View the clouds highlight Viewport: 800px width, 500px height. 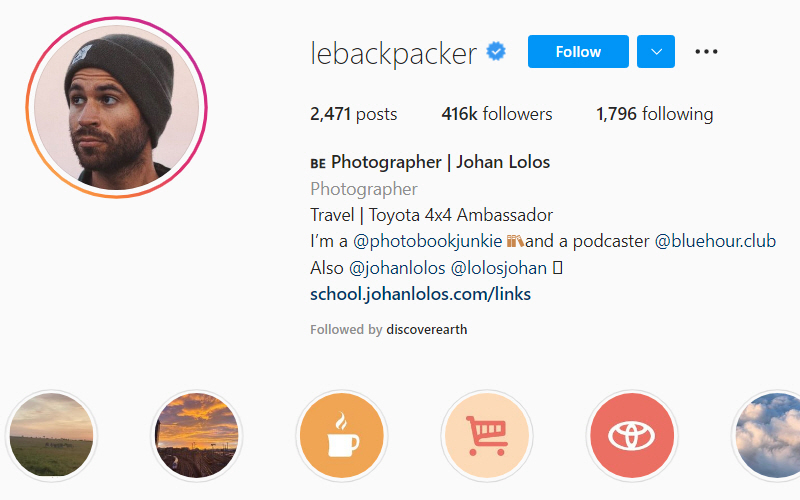[x=768, y=436]
